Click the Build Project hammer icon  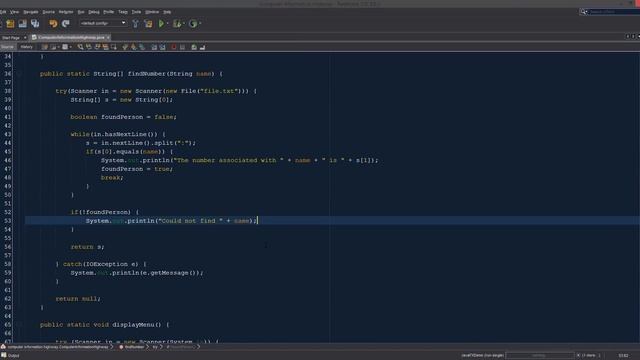pyautogui.click(x=136, y=24)
